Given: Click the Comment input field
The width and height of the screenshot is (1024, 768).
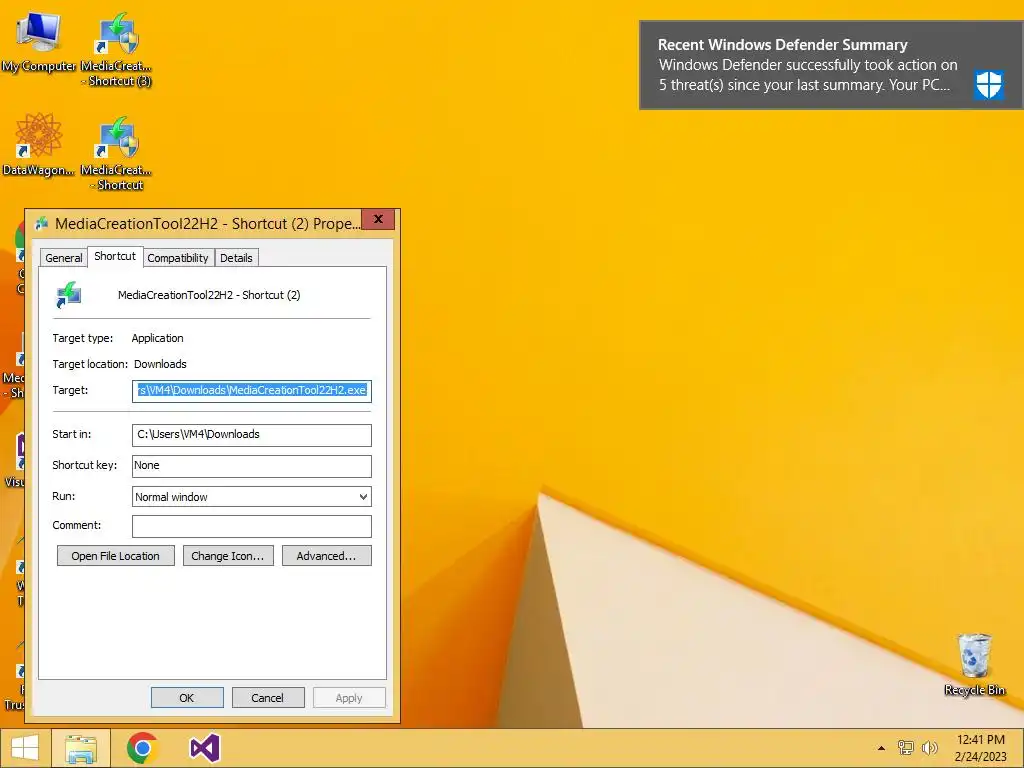Looking at the screenshot, I should click(251, 526).
